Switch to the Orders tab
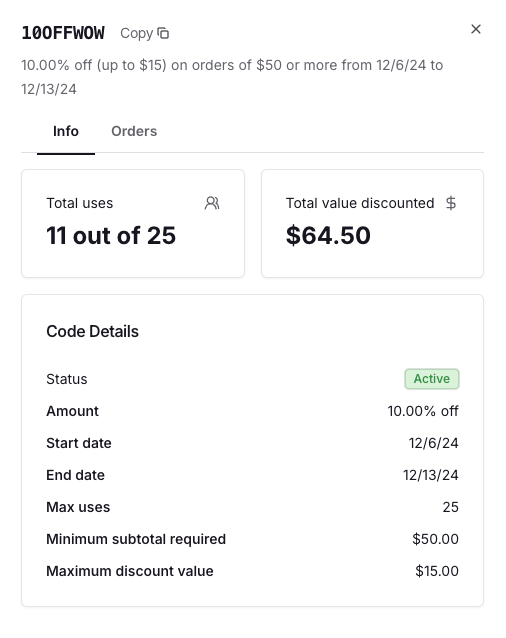Viewport: 506px width, 638px height. [134, 131]
